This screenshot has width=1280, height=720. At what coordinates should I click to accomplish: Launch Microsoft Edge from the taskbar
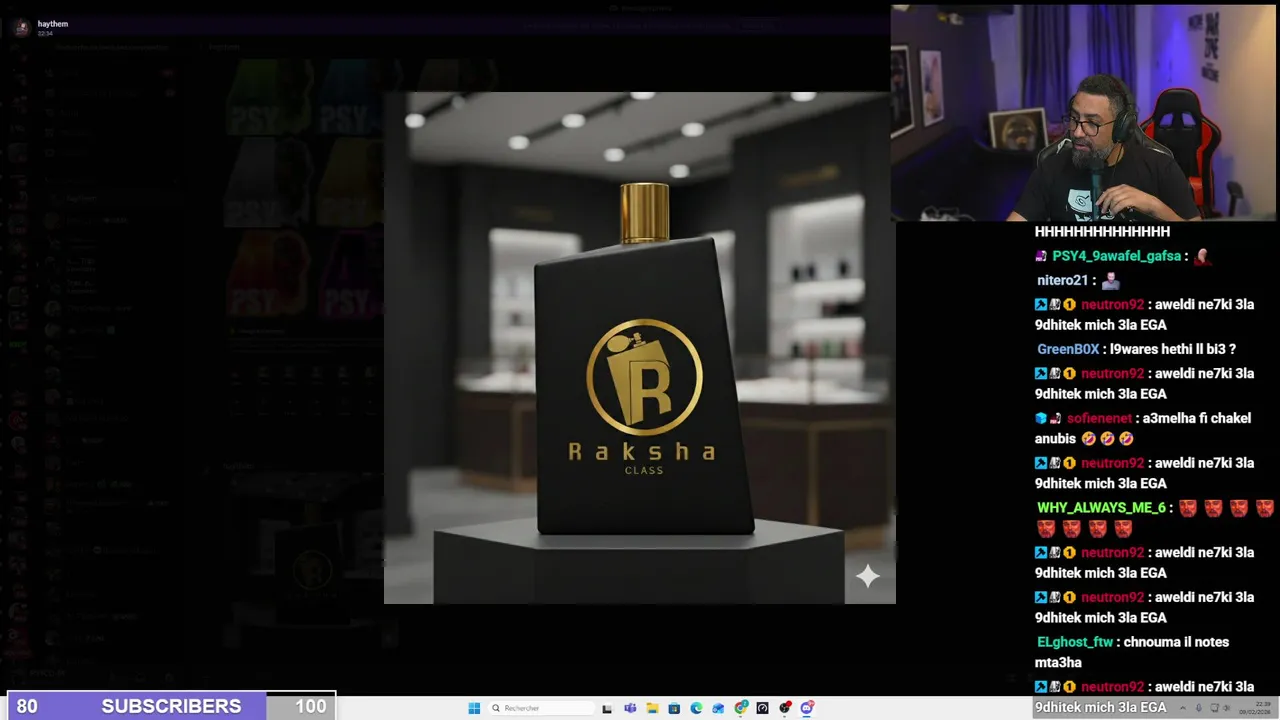696,708
